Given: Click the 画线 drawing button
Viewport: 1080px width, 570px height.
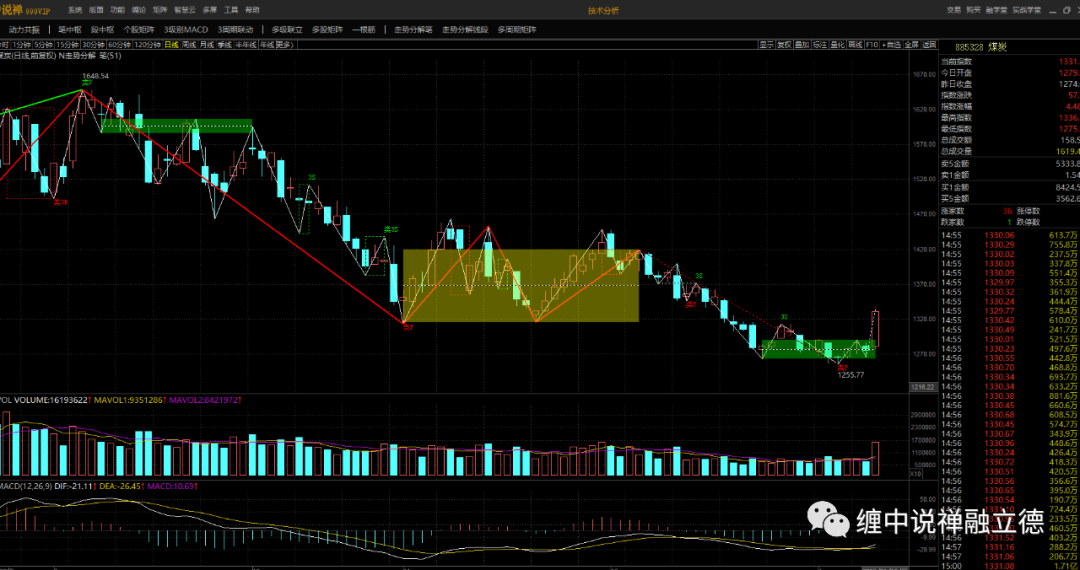Looking at the screenshot, I should point(855,45).
